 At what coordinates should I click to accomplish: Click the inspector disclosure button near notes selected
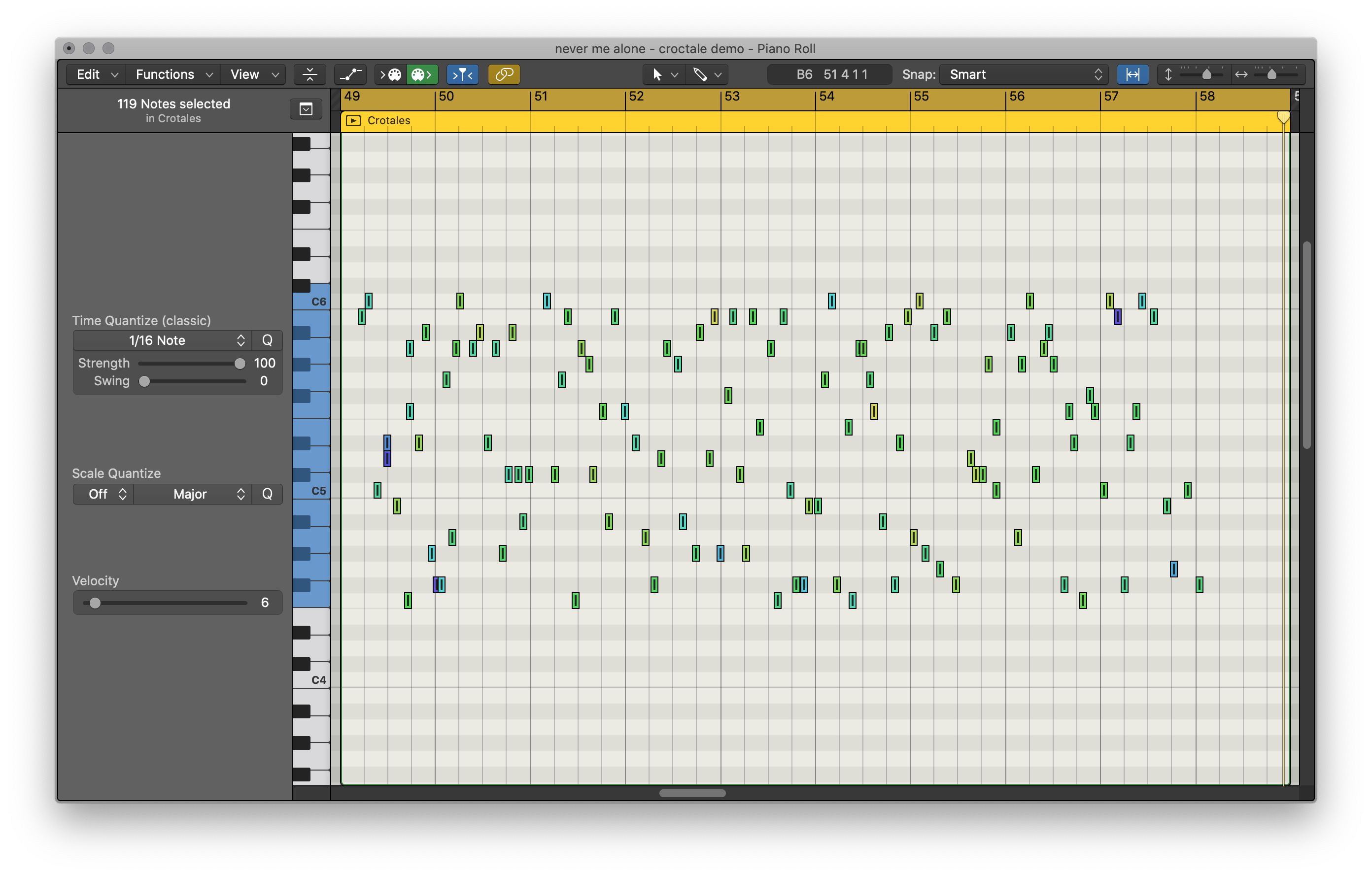tap(306, 109)
